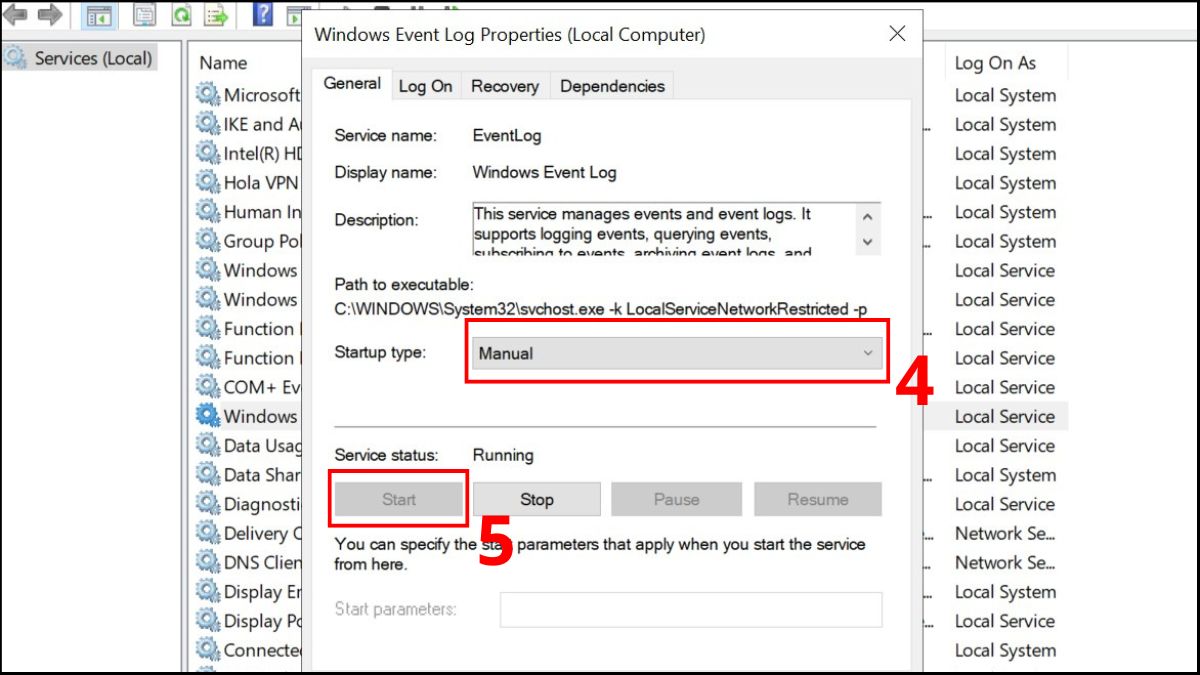The height and width of the screenshot is (675, 1200).
Task: Open the Startup type dropdown
Action: tap(676, 353)
